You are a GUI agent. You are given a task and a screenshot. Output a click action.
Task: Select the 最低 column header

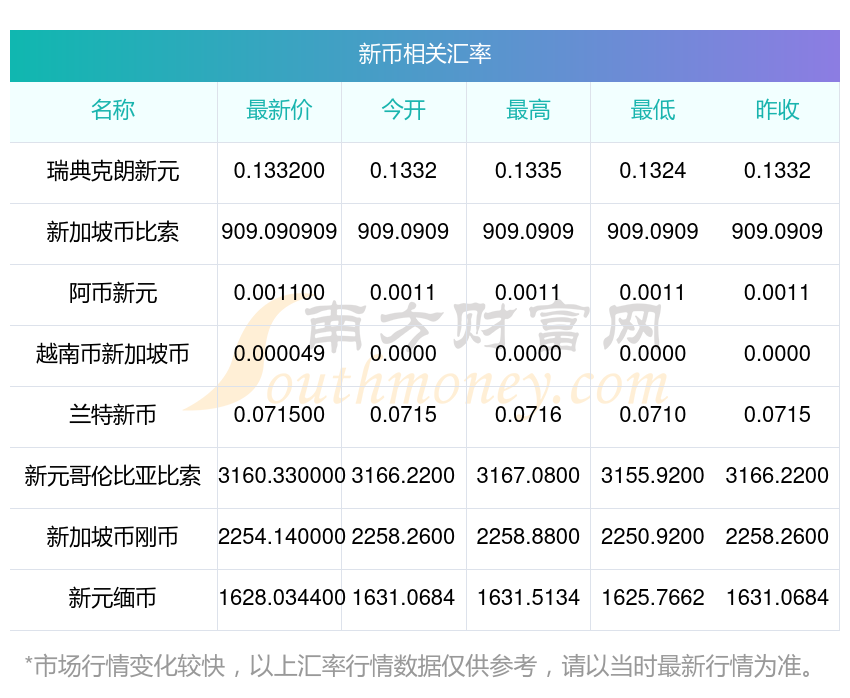pyautogui.click(x=653, y=110)
